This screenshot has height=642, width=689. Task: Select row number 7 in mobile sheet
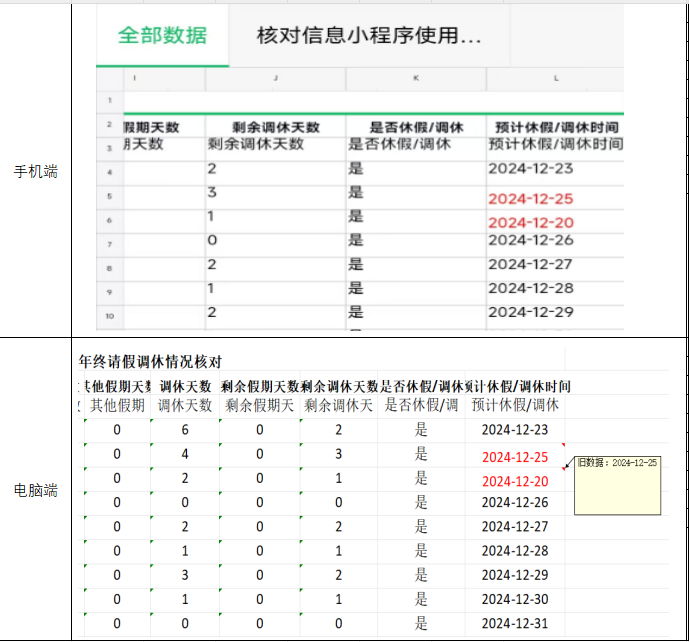click(110, 244)
